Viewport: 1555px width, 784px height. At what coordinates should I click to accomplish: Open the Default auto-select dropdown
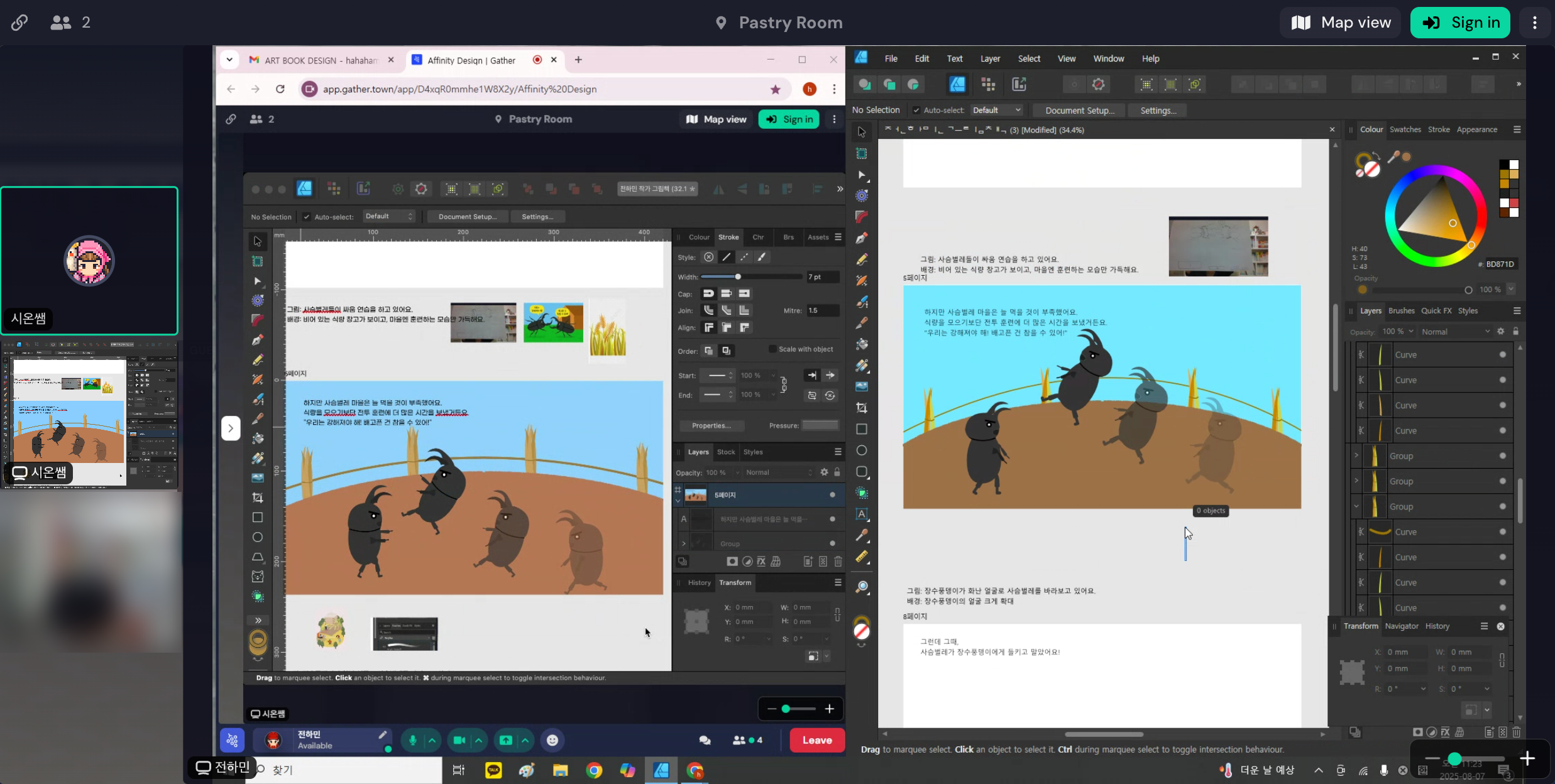tap(996, 111)
